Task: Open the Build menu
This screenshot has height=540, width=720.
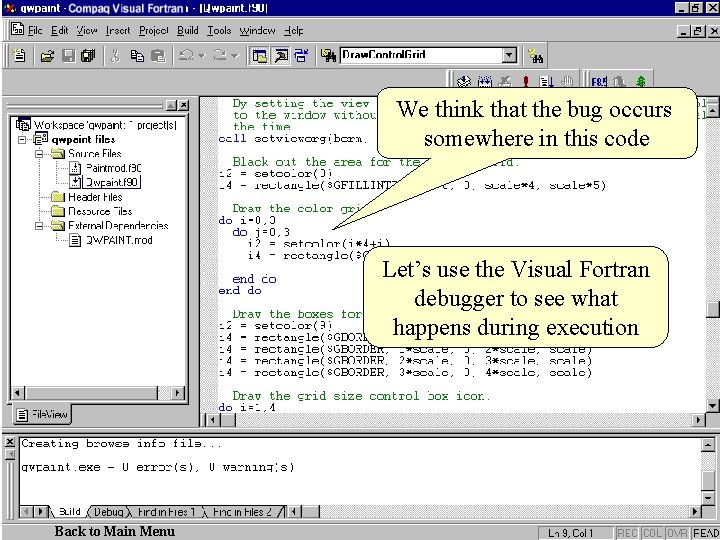Action: click(188, 30)
